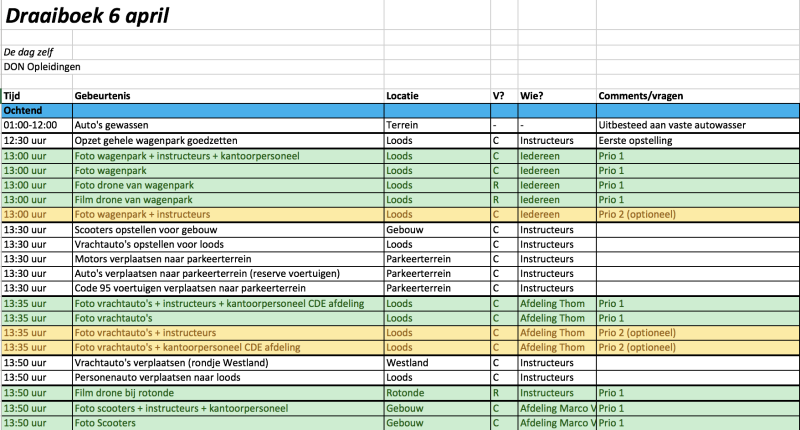Select 'Foto vrachtauto's + kantoorpersoneel CDE afdeling' cell

[x=228, y=348]
